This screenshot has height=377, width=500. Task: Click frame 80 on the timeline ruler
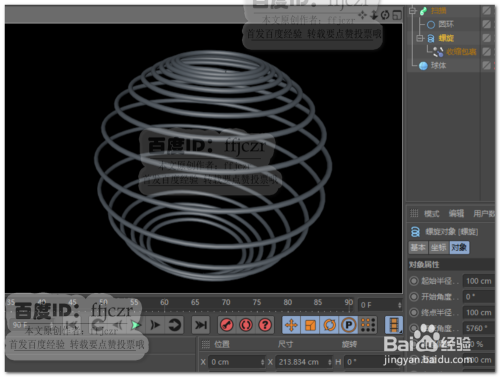[288, 302]
